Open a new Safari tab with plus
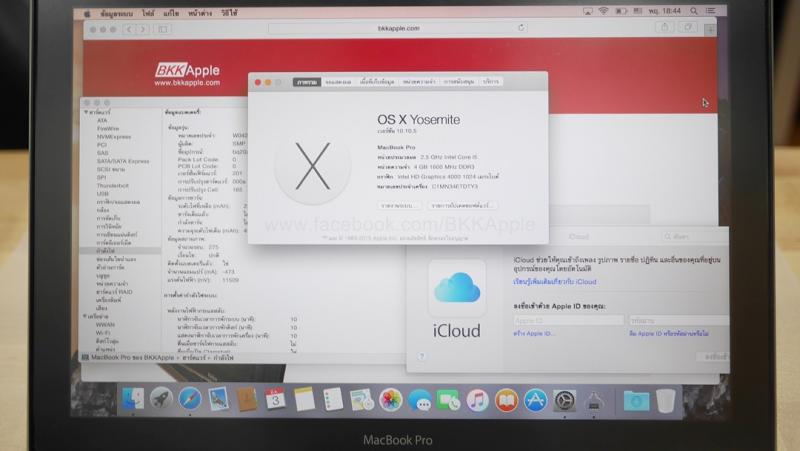The image size is (800, 451). click(x=710, y=29)
